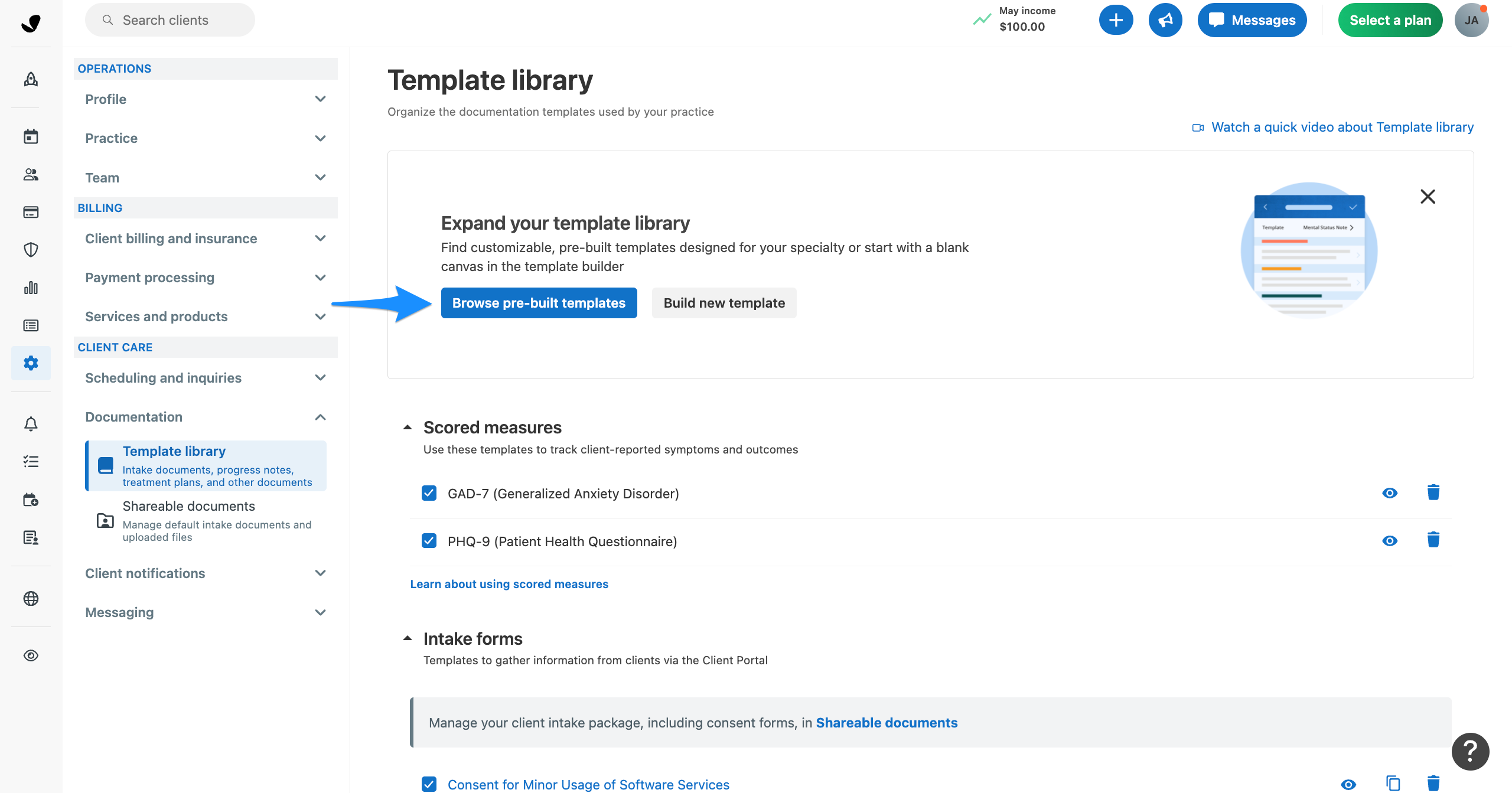Image resolution: width=1512 pixels, height=793 pixels.
Task: Open Consent for Minor Usage of Software Services
Action: point(588,784)
